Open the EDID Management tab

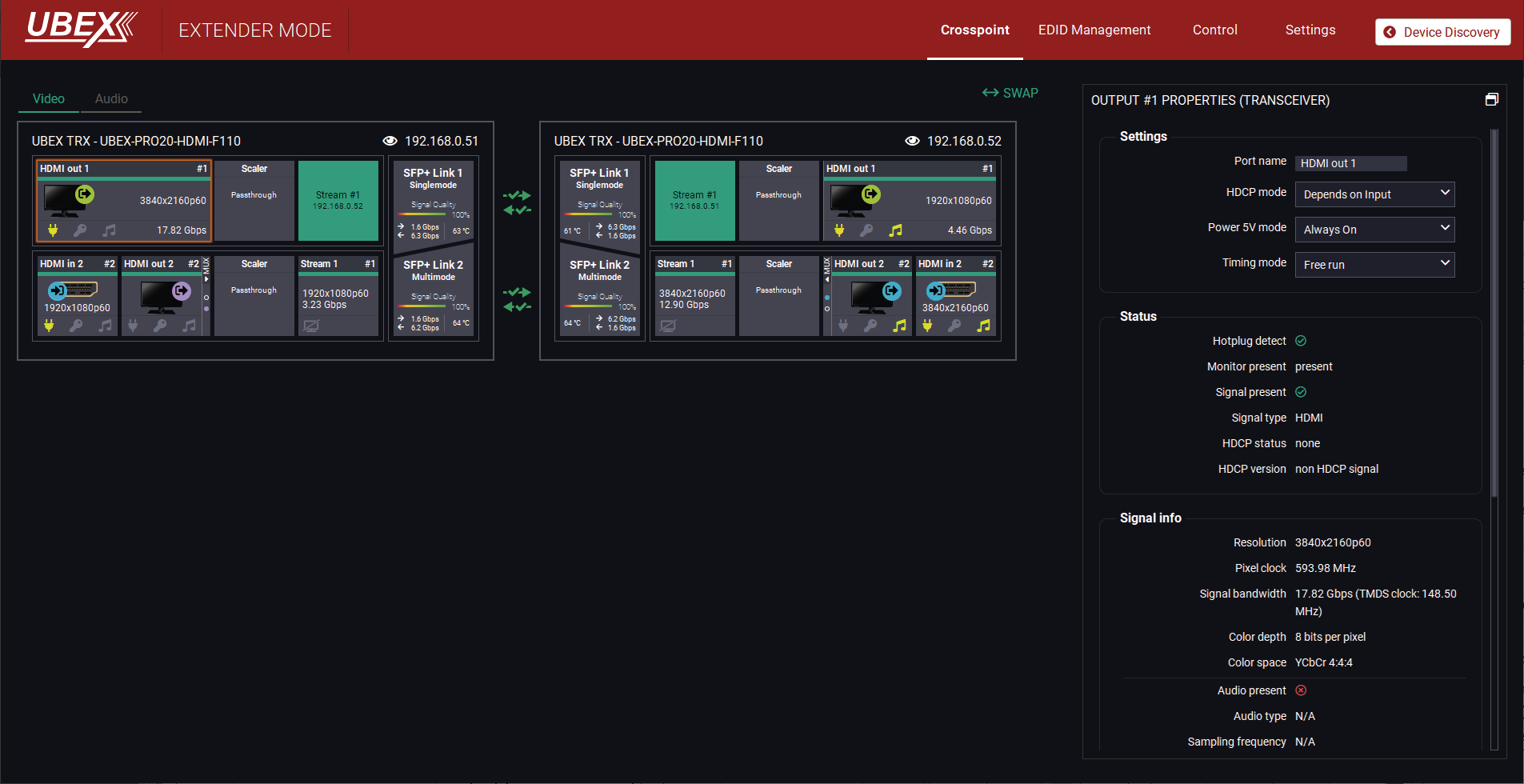coord(1094,30)
